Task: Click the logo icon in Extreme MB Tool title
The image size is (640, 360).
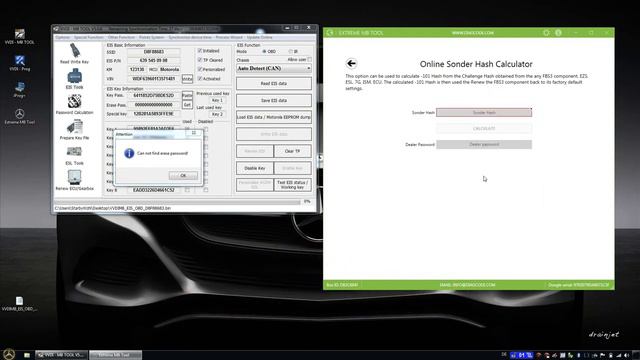Action: click(x=330, y=32)
